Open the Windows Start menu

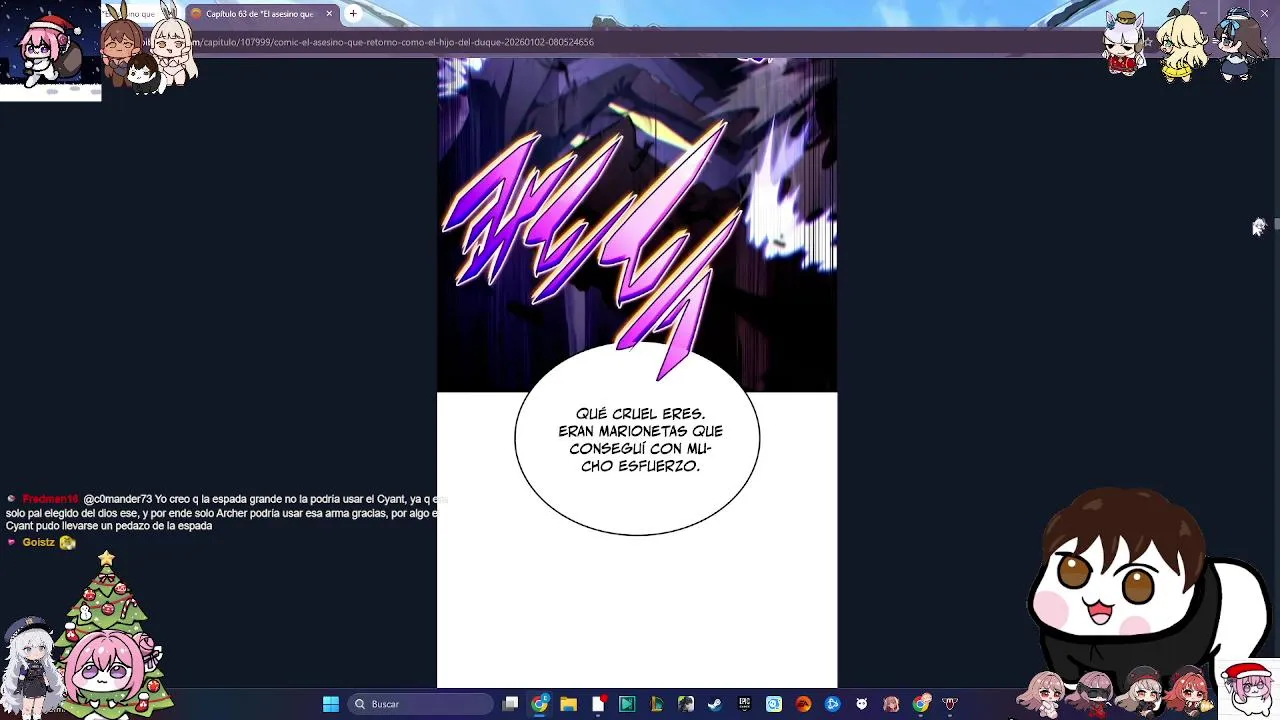pos(331,704)
